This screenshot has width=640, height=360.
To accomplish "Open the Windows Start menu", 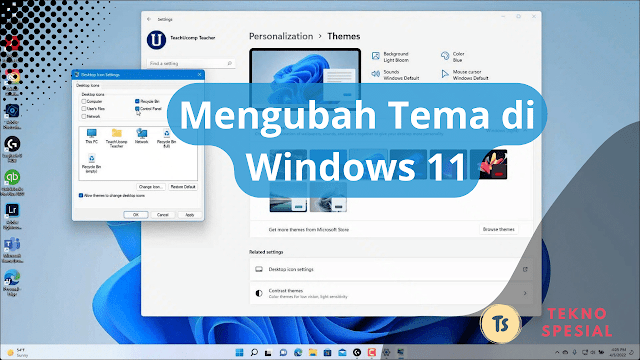I will 240,352.
